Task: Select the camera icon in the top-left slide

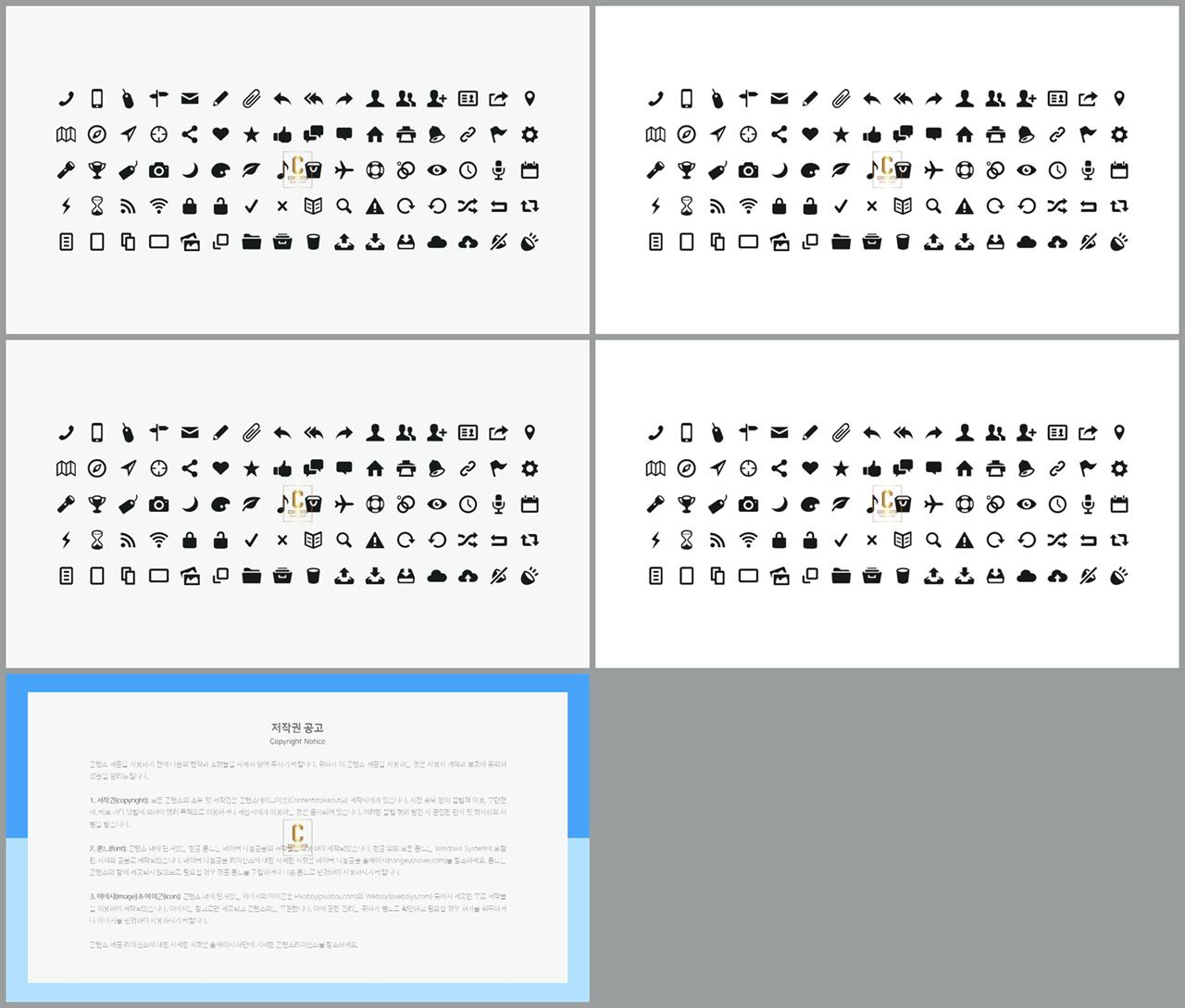Action: [x=159, y=170]
